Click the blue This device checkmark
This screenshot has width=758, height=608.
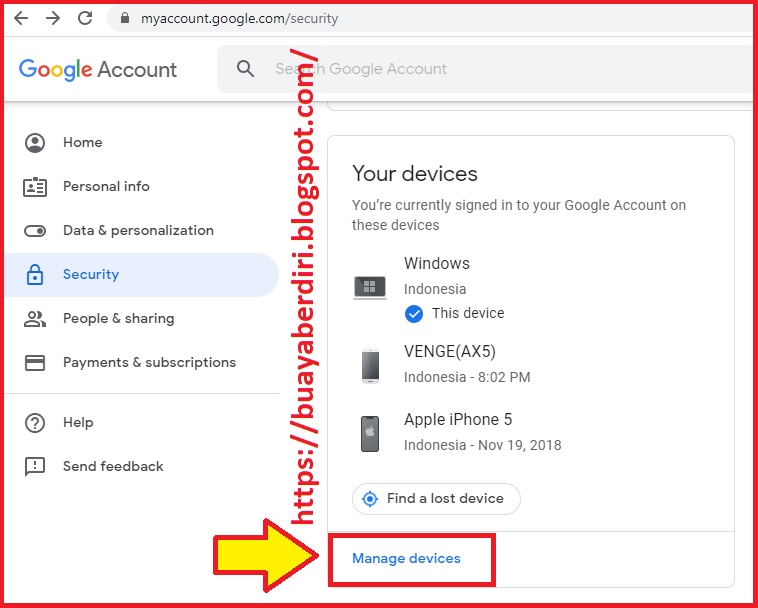click(x=413, y=314)
